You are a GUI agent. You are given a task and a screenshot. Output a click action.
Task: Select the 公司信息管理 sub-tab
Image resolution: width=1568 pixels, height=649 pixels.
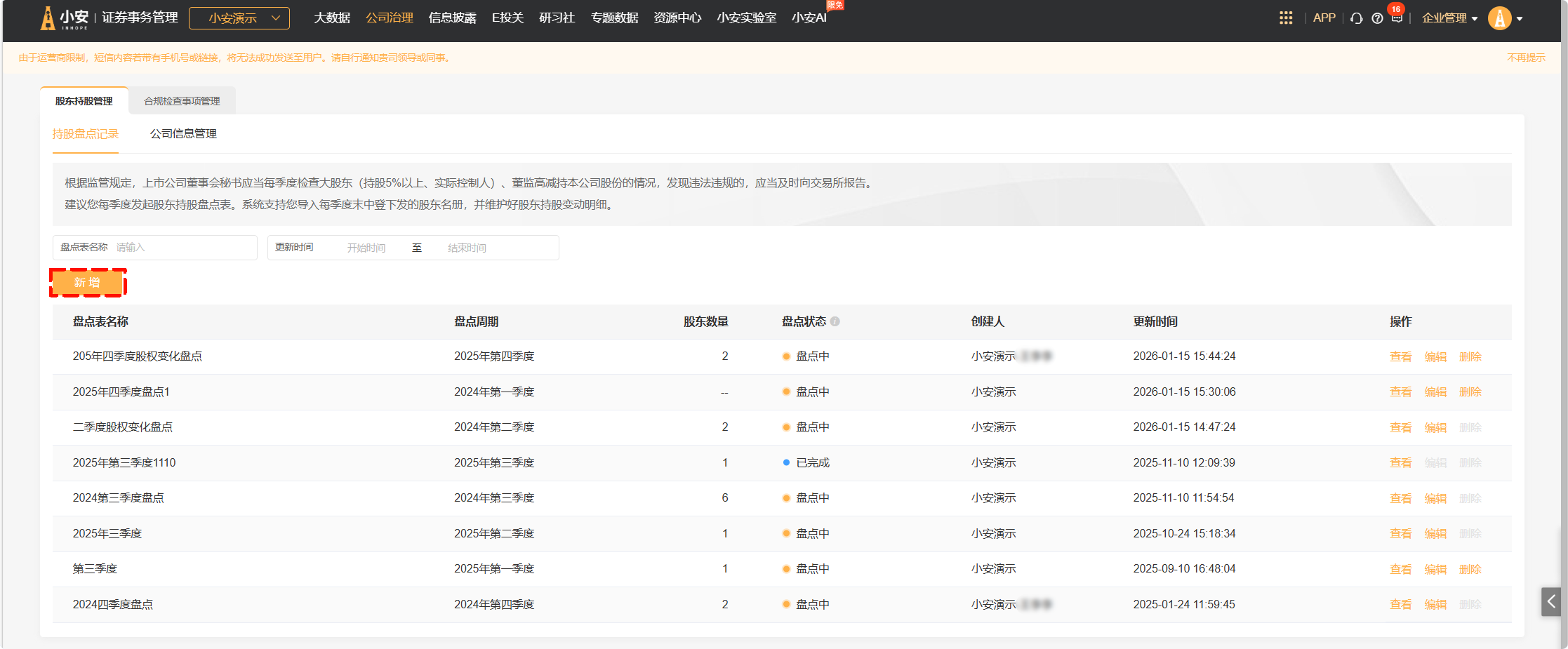click(x=183, y=133)
